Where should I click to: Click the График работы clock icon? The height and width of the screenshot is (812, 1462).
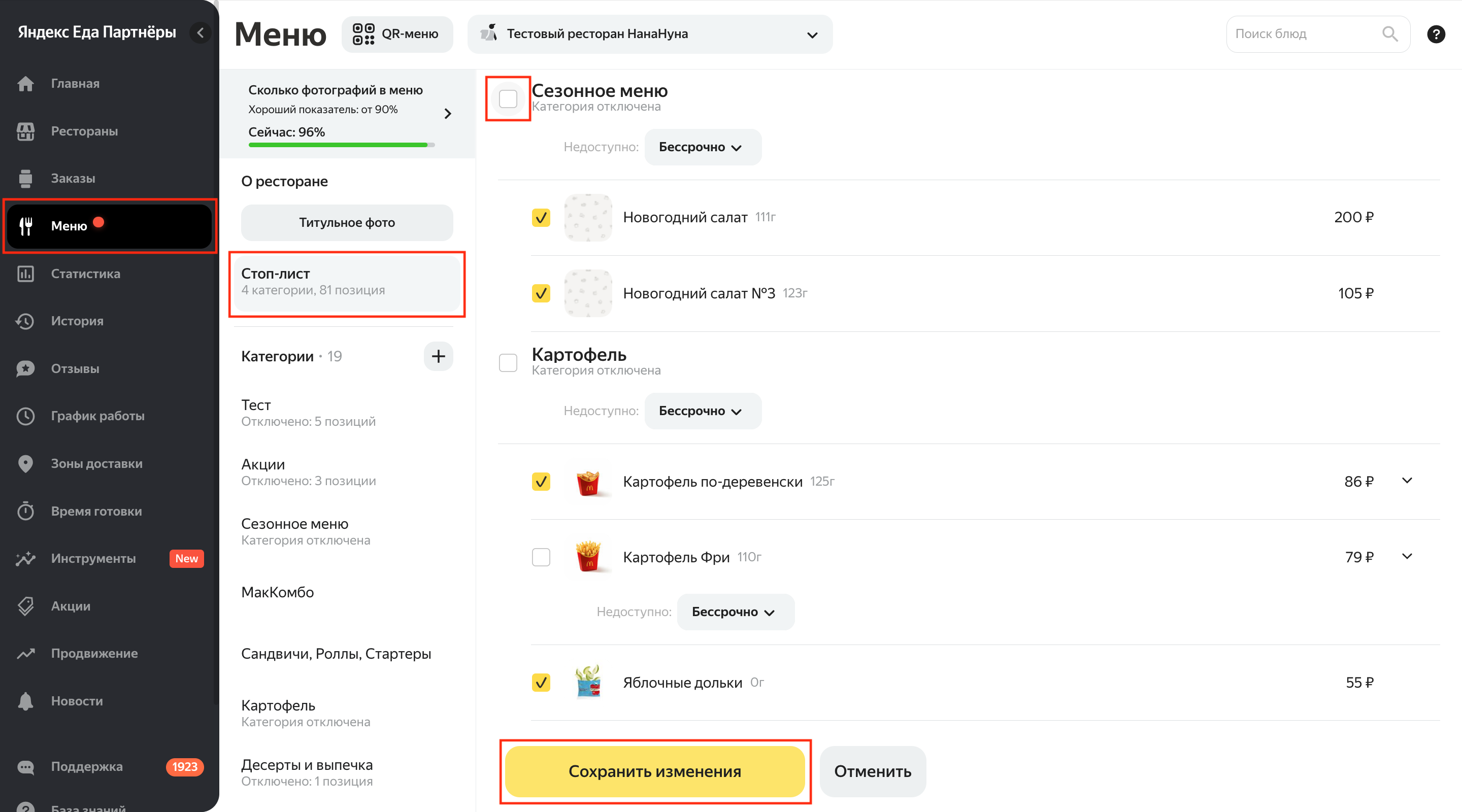coord(25,416)
